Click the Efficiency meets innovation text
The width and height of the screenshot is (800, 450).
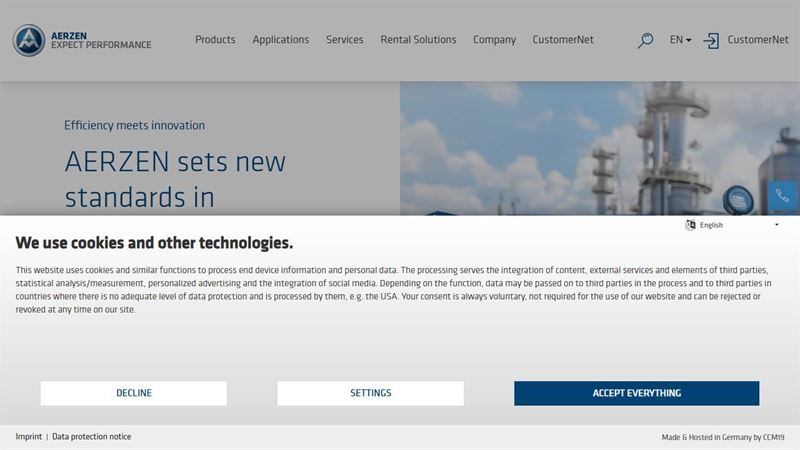pos(134,126)
